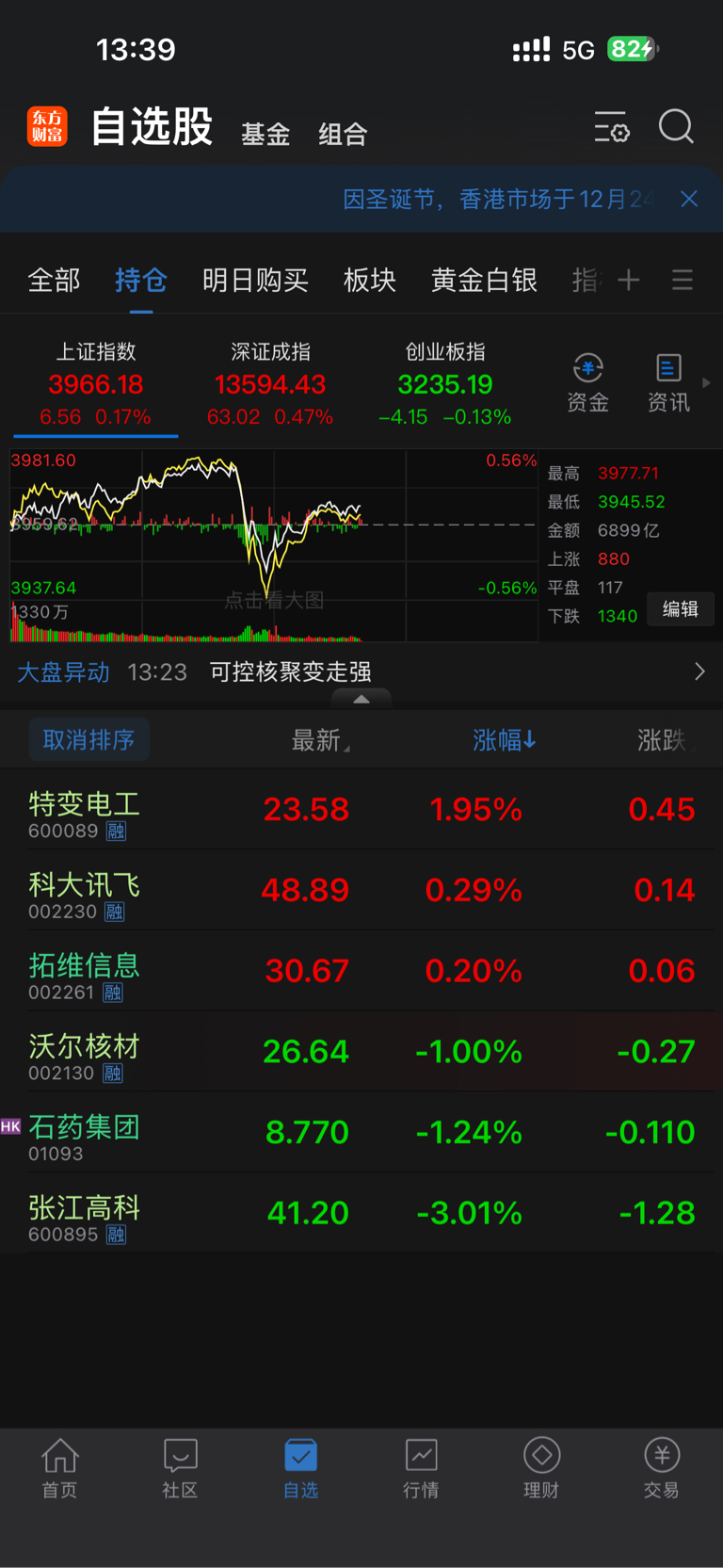Tap 张江高科 change -3.01%
Image resolution: width=723 pixels, height=1568 pixels.
click(469, 1213)
